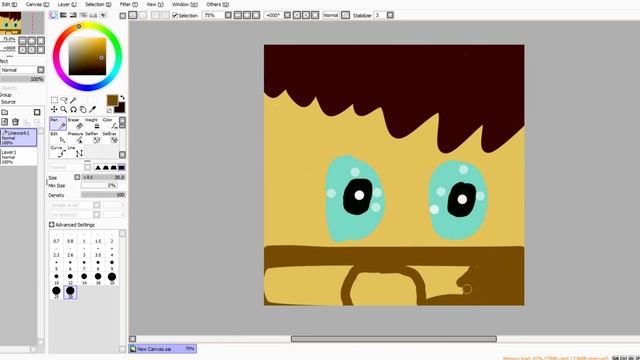Click the background dark color swatch
640x360 pixels.
coord(121,109)
